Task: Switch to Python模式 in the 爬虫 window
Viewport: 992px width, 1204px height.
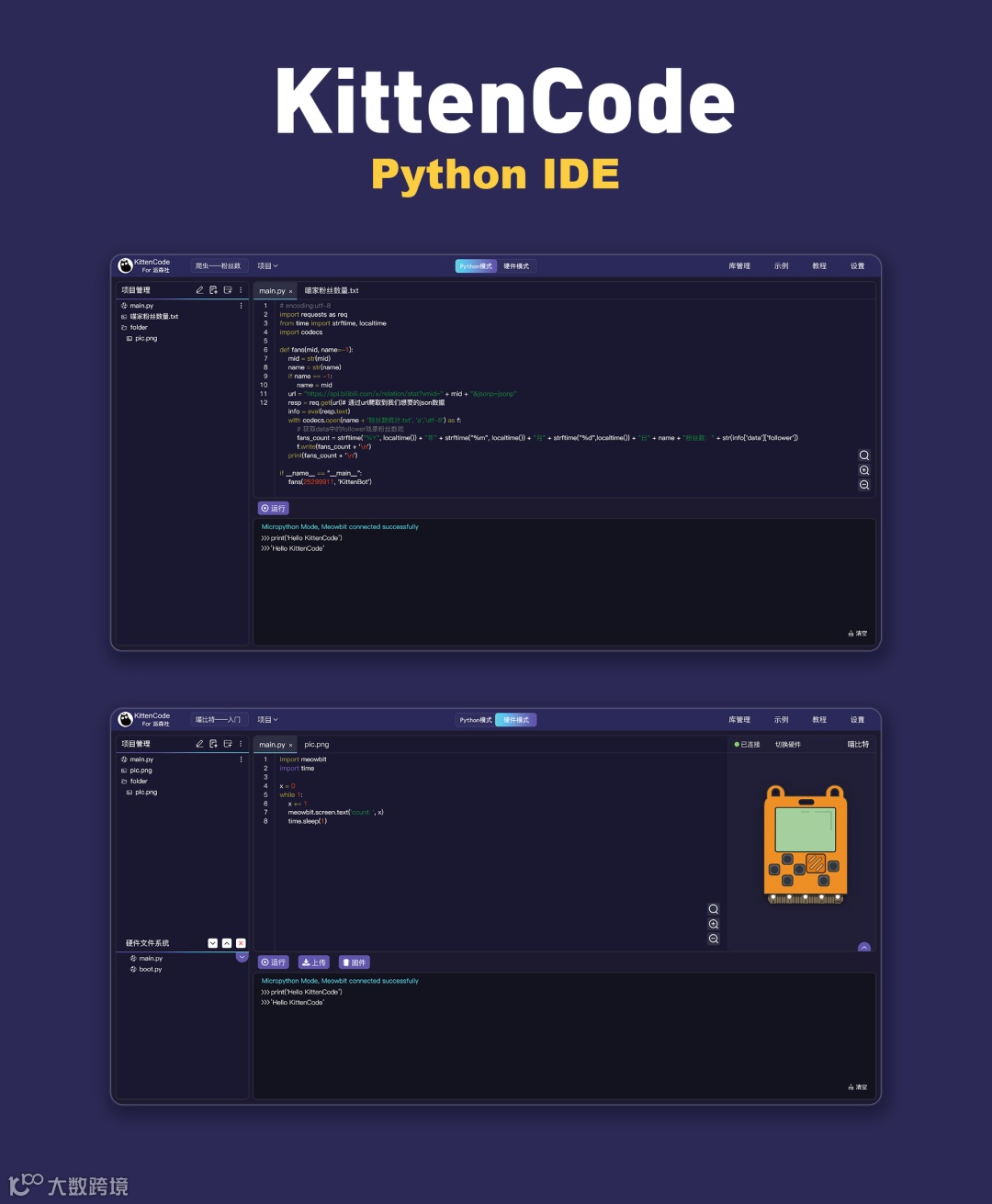Action: pyautogui.click(x=476, y=266)
